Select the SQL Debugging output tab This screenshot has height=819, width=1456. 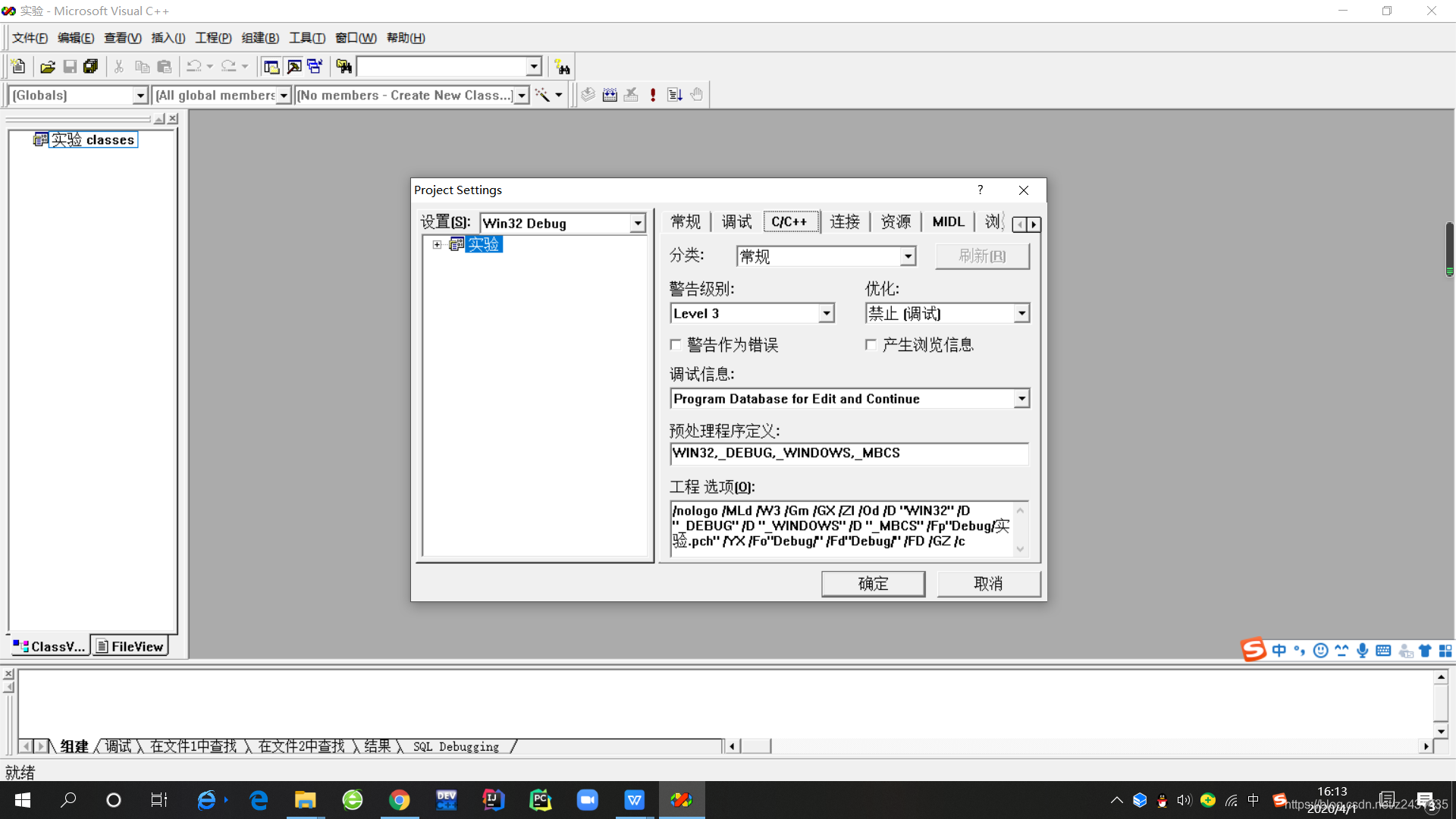click(x=457, y=747)
